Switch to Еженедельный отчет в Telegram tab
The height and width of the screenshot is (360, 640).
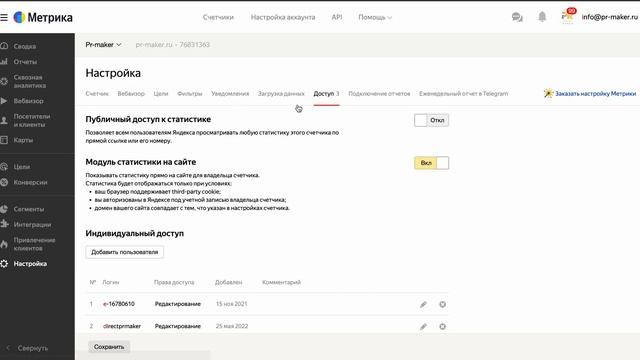point(464,93)
